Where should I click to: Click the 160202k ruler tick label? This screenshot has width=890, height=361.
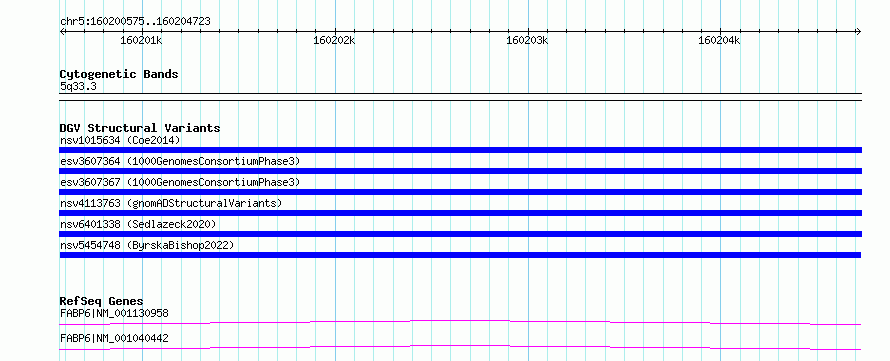pyautogui.click(x=334, y=40)
